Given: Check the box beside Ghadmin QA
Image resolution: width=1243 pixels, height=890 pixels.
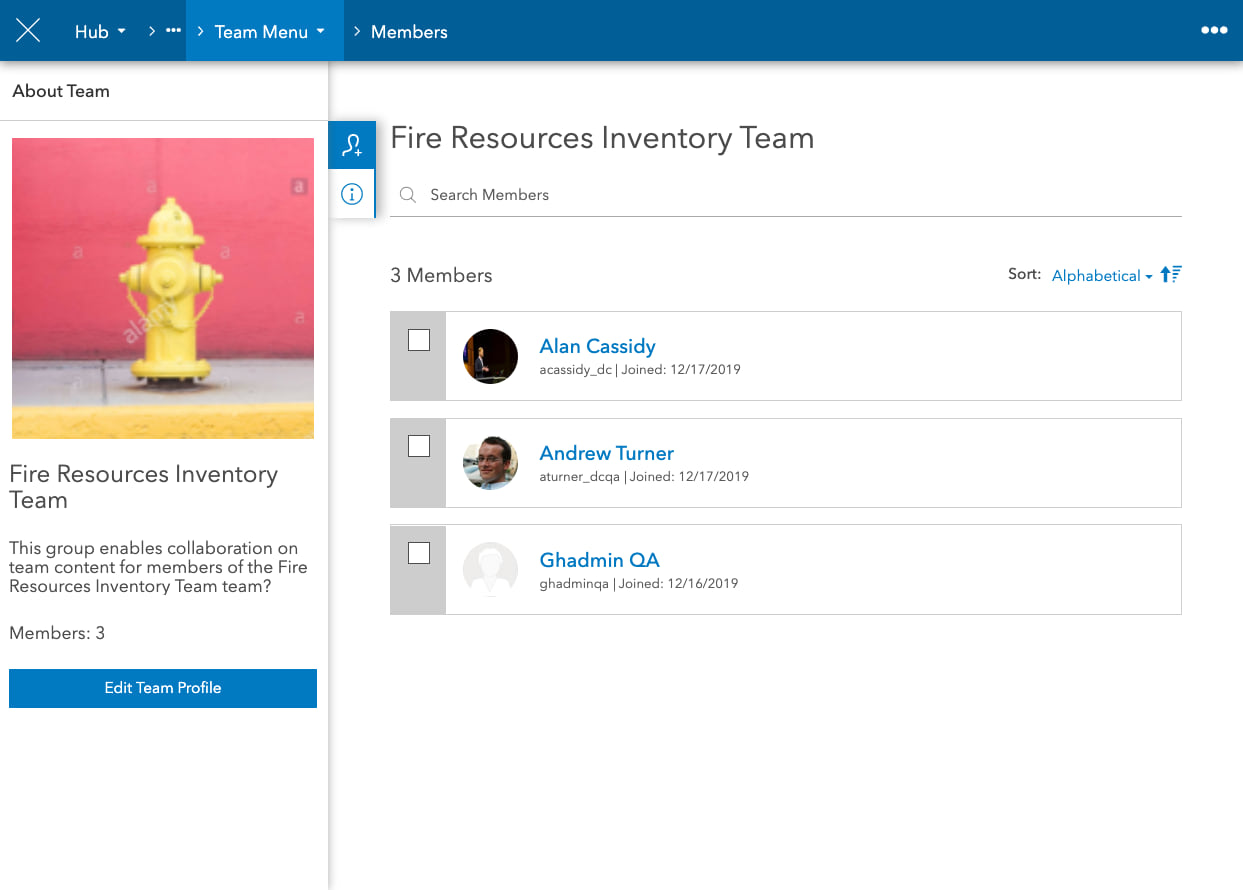Looking at the screenshot, I should pos(418,552).
